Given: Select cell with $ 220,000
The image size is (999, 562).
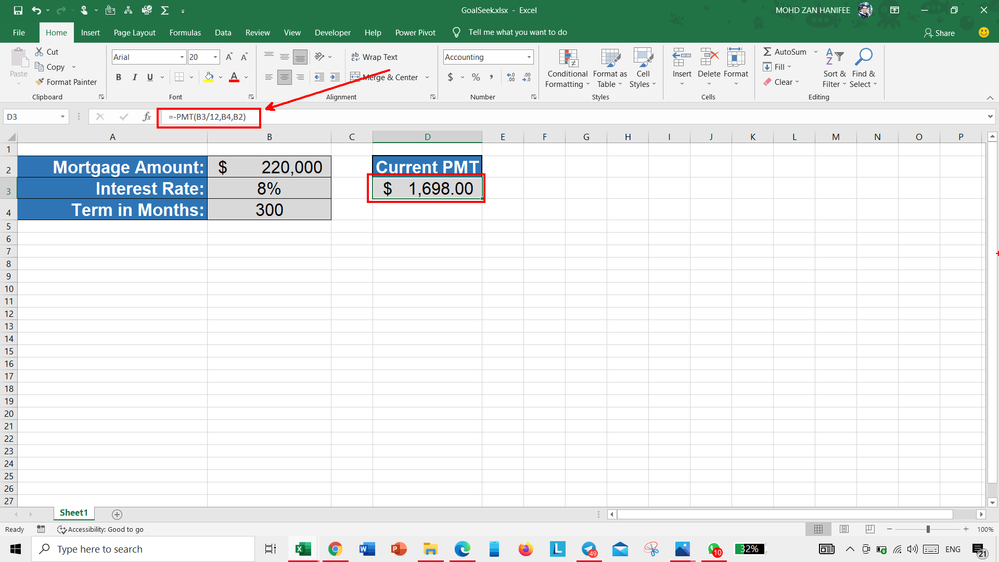Looking at the screenshot, I should [x=270, y=167].
